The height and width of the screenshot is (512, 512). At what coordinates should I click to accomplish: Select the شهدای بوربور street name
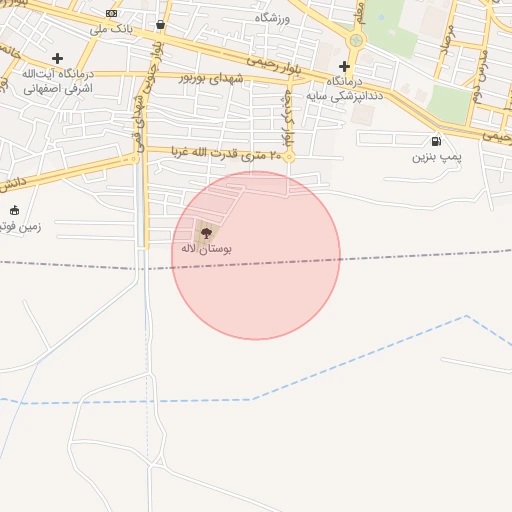[x=211, y=79]
